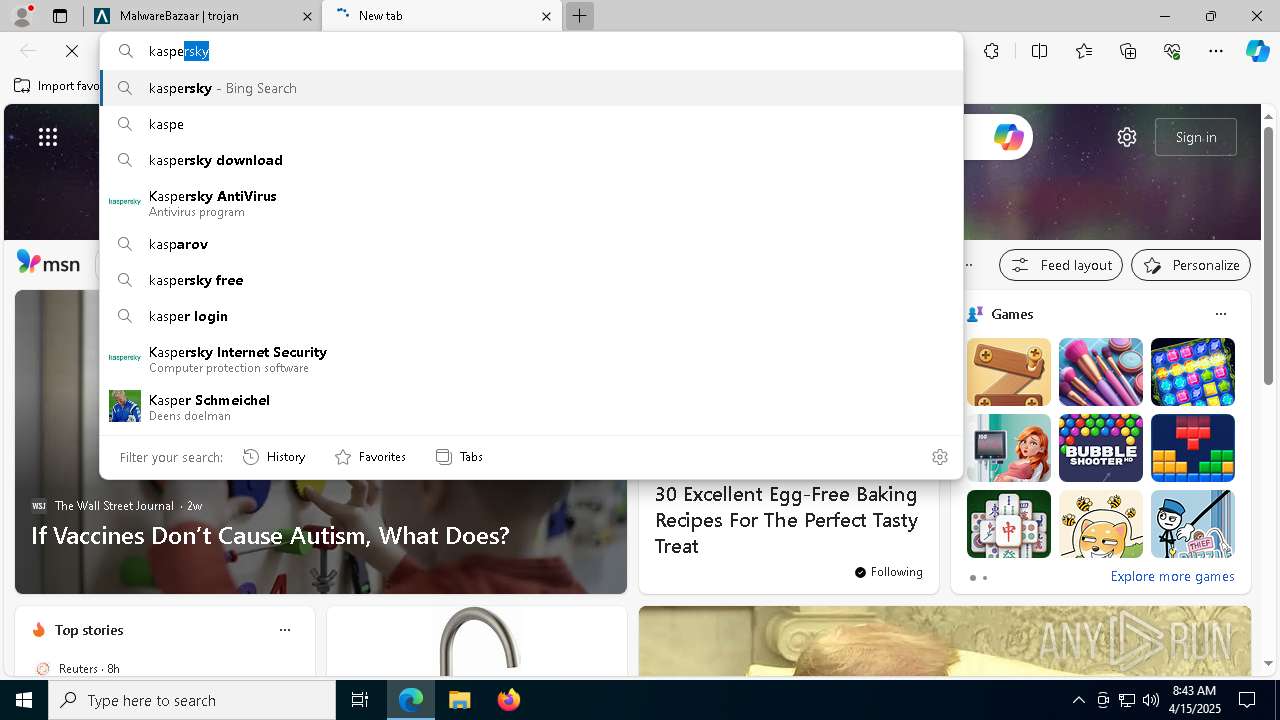
Task: Open search suggestion settings gear
Action: point(939,457)
